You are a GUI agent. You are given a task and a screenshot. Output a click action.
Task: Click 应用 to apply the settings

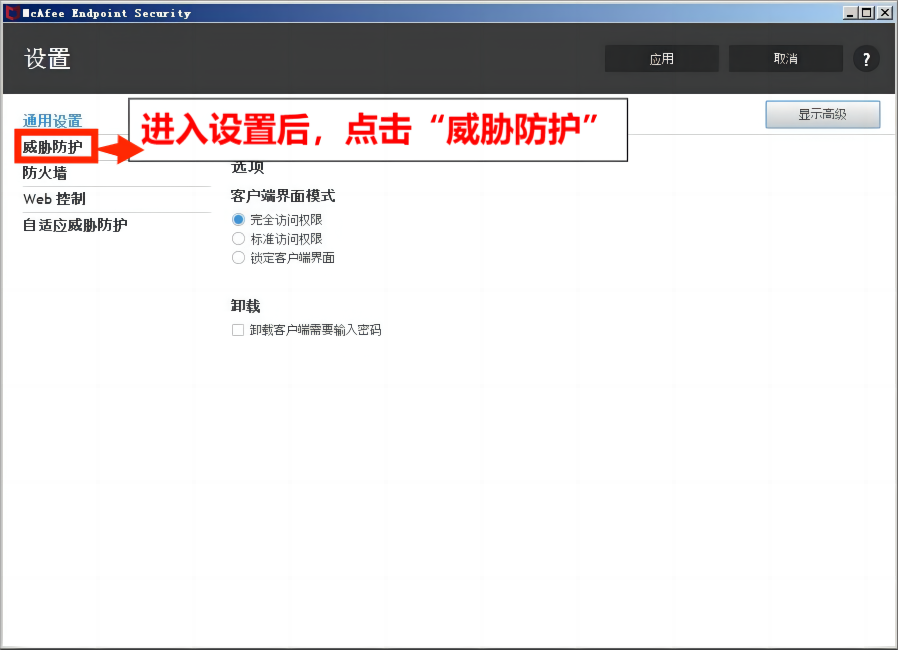(661, 58)
